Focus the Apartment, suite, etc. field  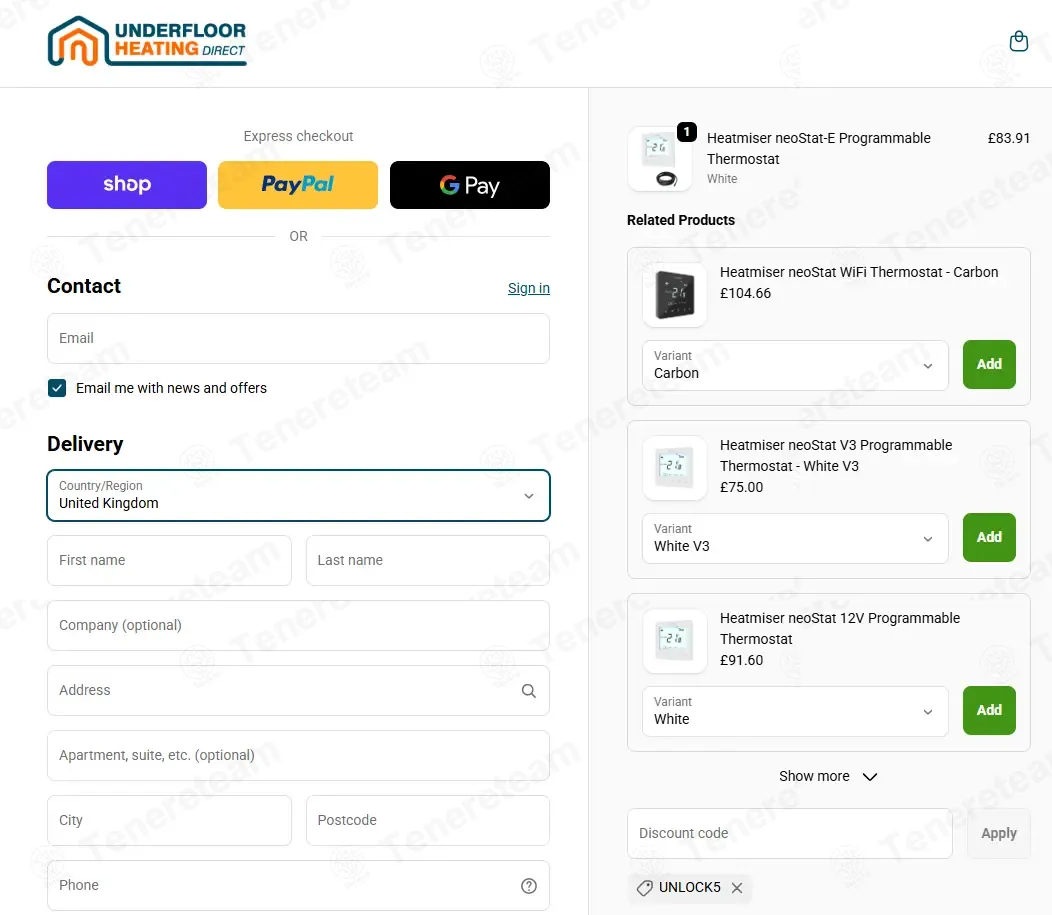pyautogui.click(x=299, y=755)
